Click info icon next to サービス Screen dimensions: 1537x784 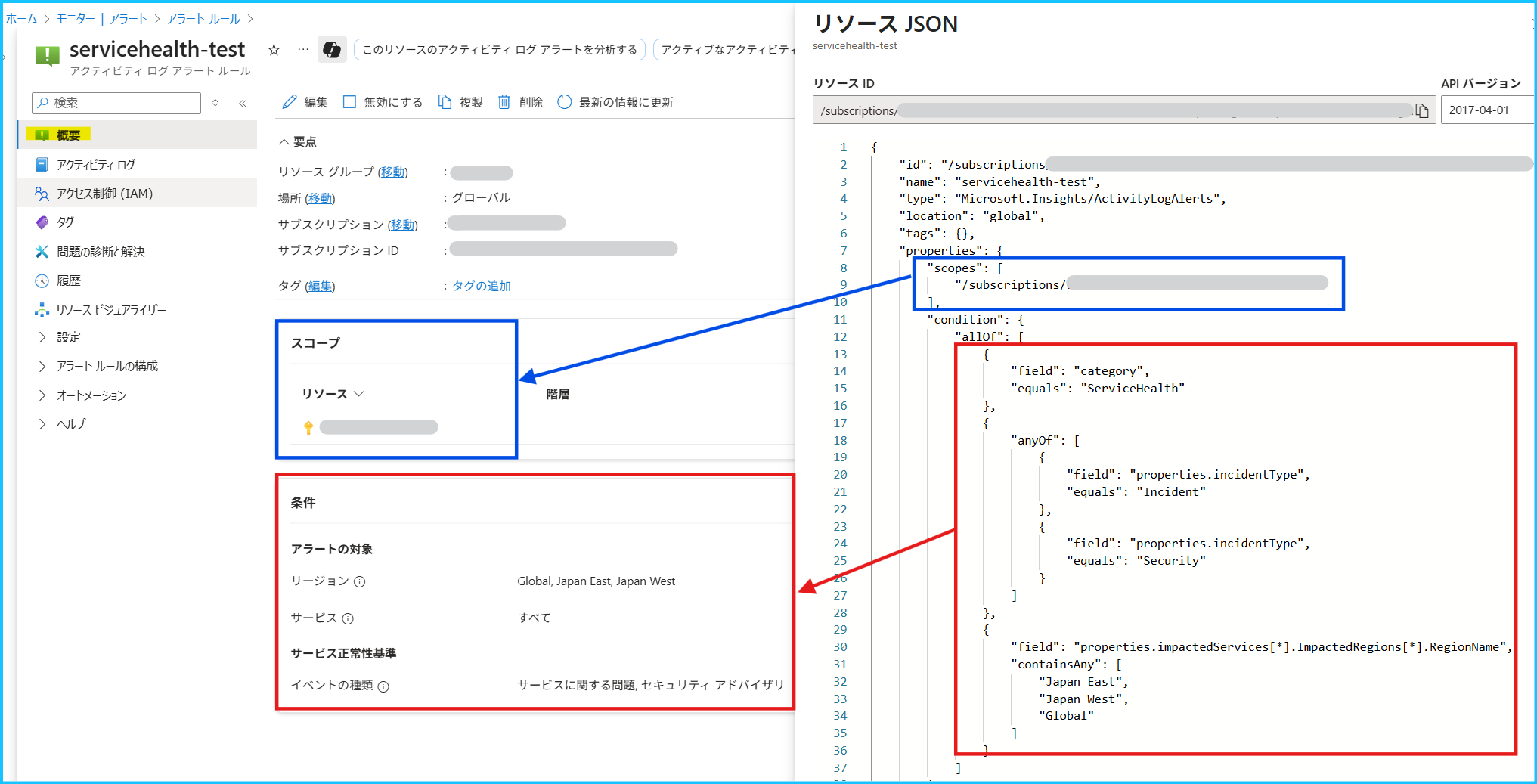pyautogui.click(x=348, y=619)
